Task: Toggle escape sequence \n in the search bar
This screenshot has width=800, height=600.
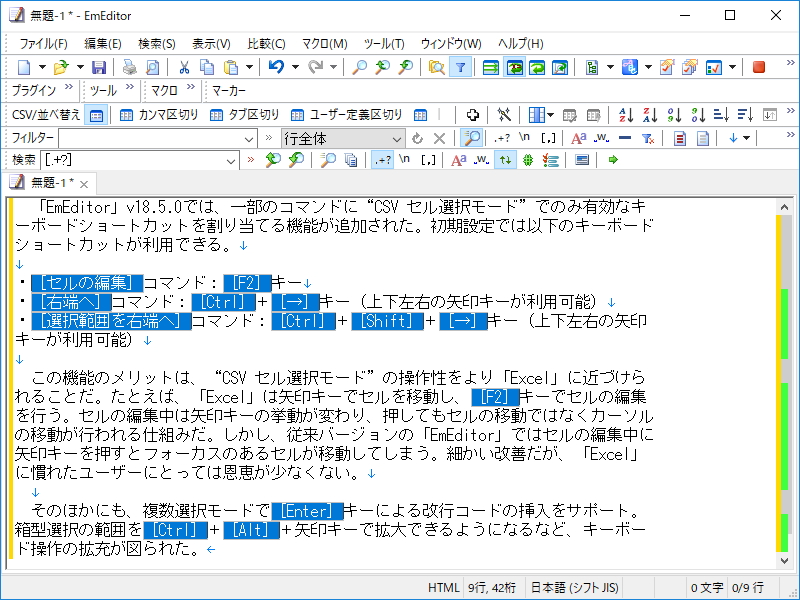Action: tap(404, 159)
